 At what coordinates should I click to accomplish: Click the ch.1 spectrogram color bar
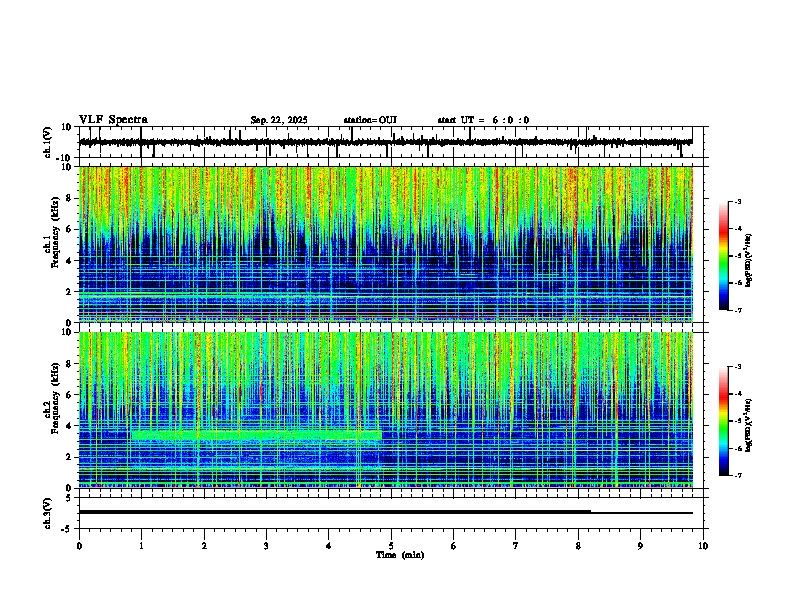pos(724,256)
